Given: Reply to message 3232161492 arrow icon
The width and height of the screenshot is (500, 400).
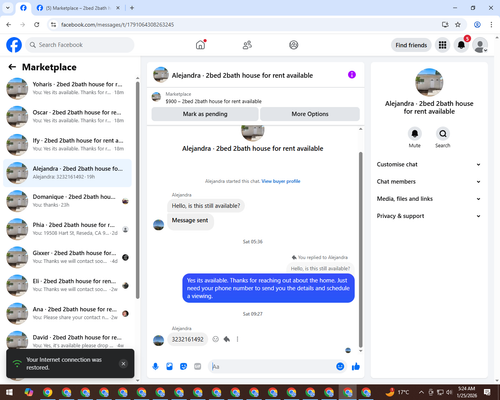Looking at the screenshot, I should 227,339.
